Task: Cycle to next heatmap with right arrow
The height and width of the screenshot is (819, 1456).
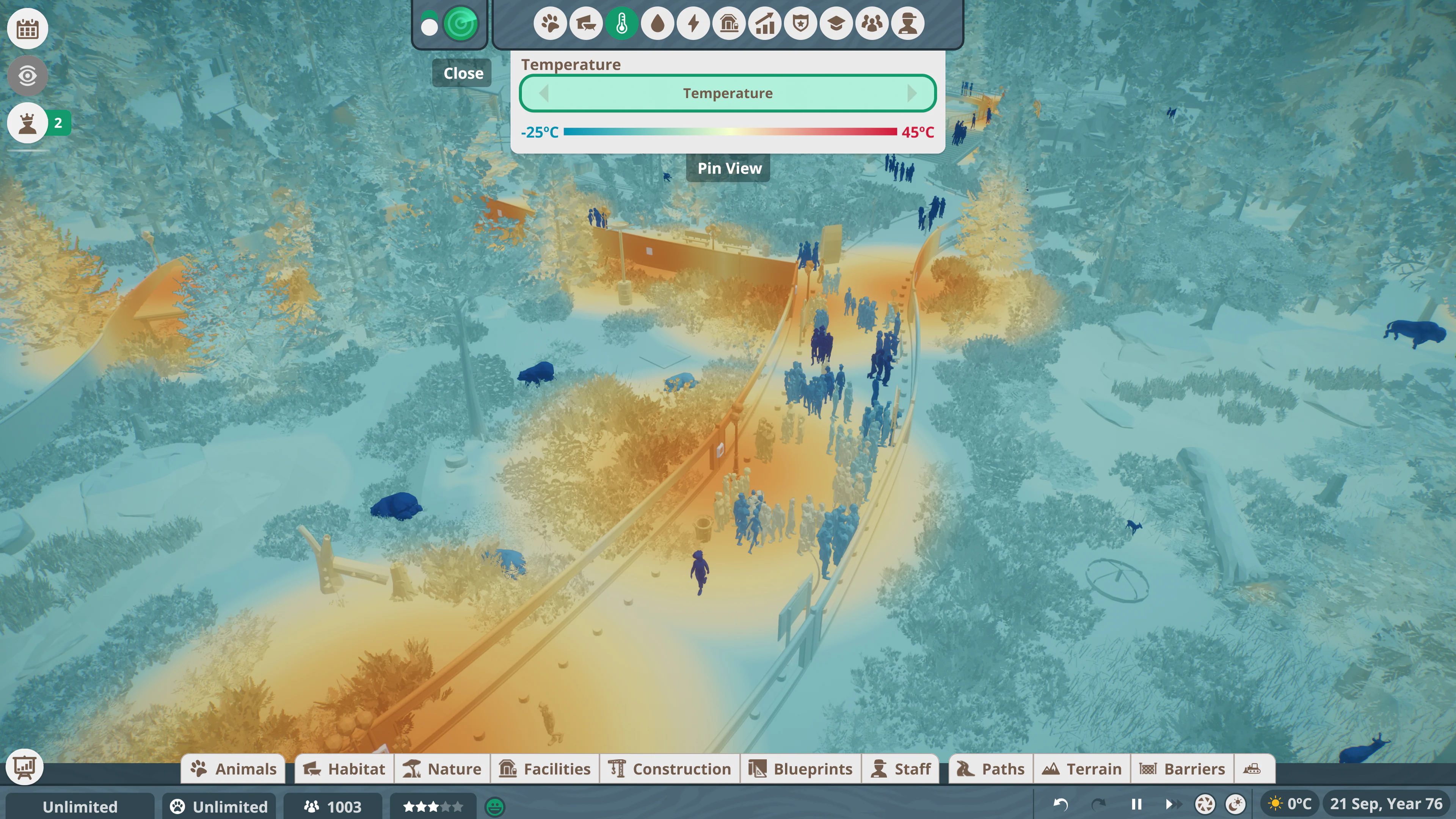Action: 912,93
